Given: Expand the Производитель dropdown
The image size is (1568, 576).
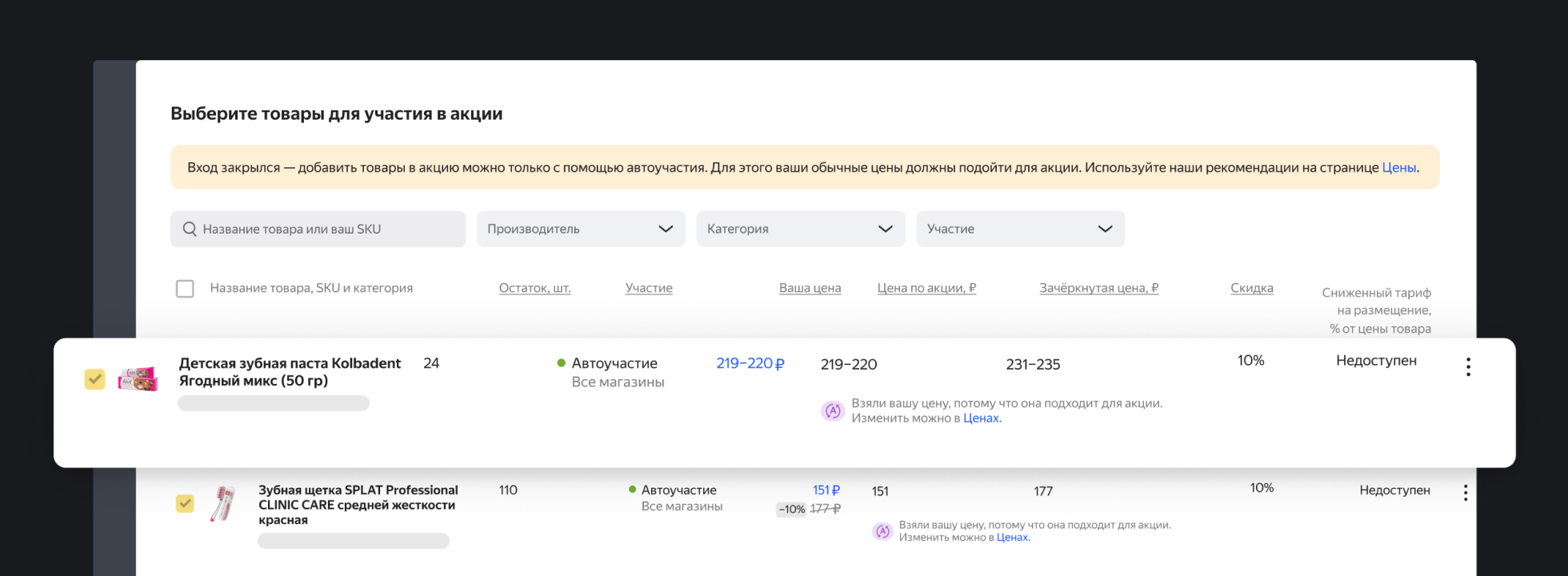Looking at the screenshot, I should pyautogui.click(x=581, y=229).
